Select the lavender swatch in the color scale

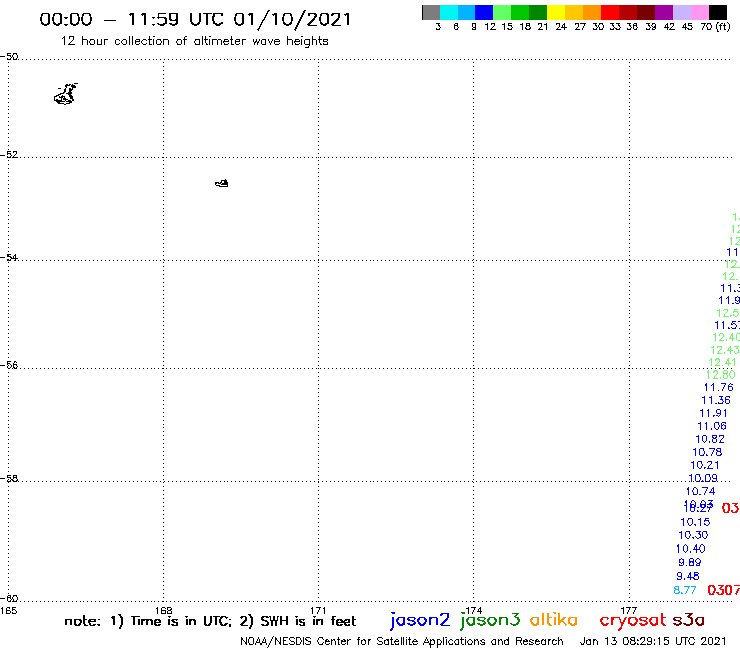point(682,12)
